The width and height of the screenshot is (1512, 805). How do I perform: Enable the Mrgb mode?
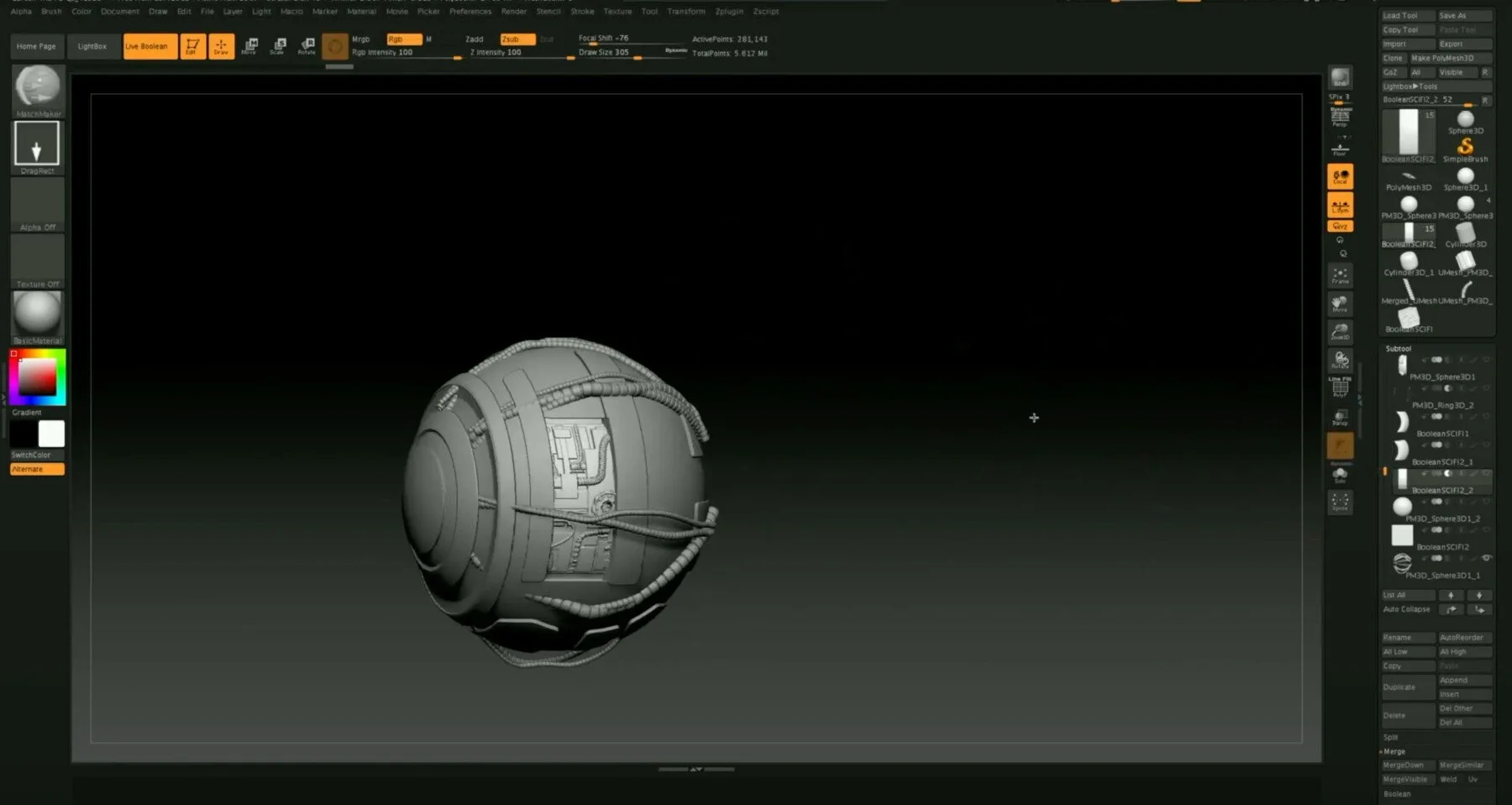tap(361, 39)
